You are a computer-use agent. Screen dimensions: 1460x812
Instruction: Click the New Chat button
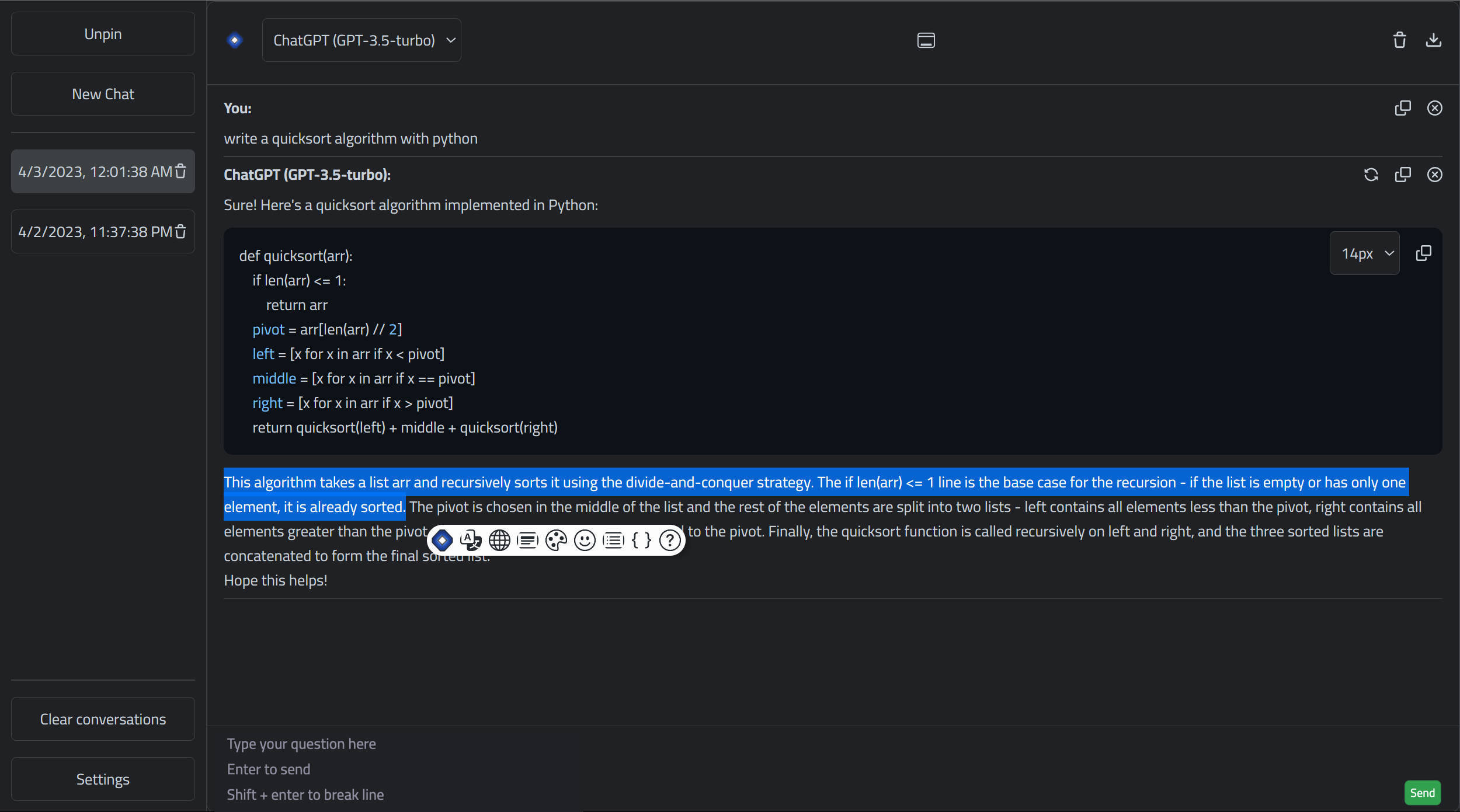[x=103, y=93]
